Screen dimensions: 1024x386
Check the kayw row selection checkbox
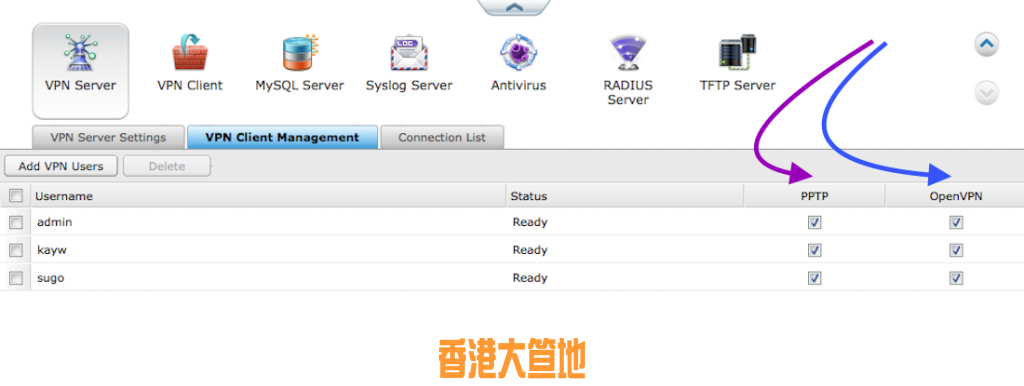(16, 250)
